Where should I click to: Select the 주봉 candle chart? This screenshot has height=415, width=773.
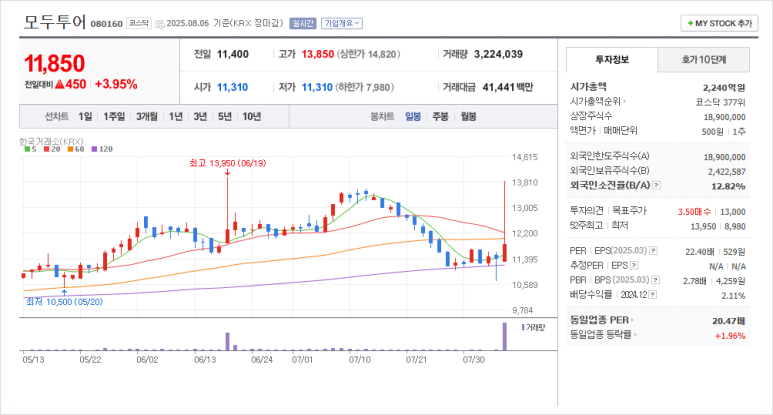440,117
